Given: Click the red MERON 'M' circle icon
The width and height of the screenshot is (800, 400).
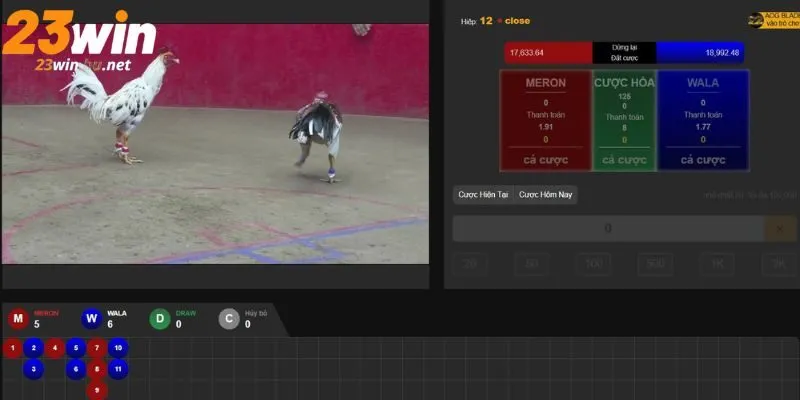Looking at the screenshot, I should (x=18, y=319).
